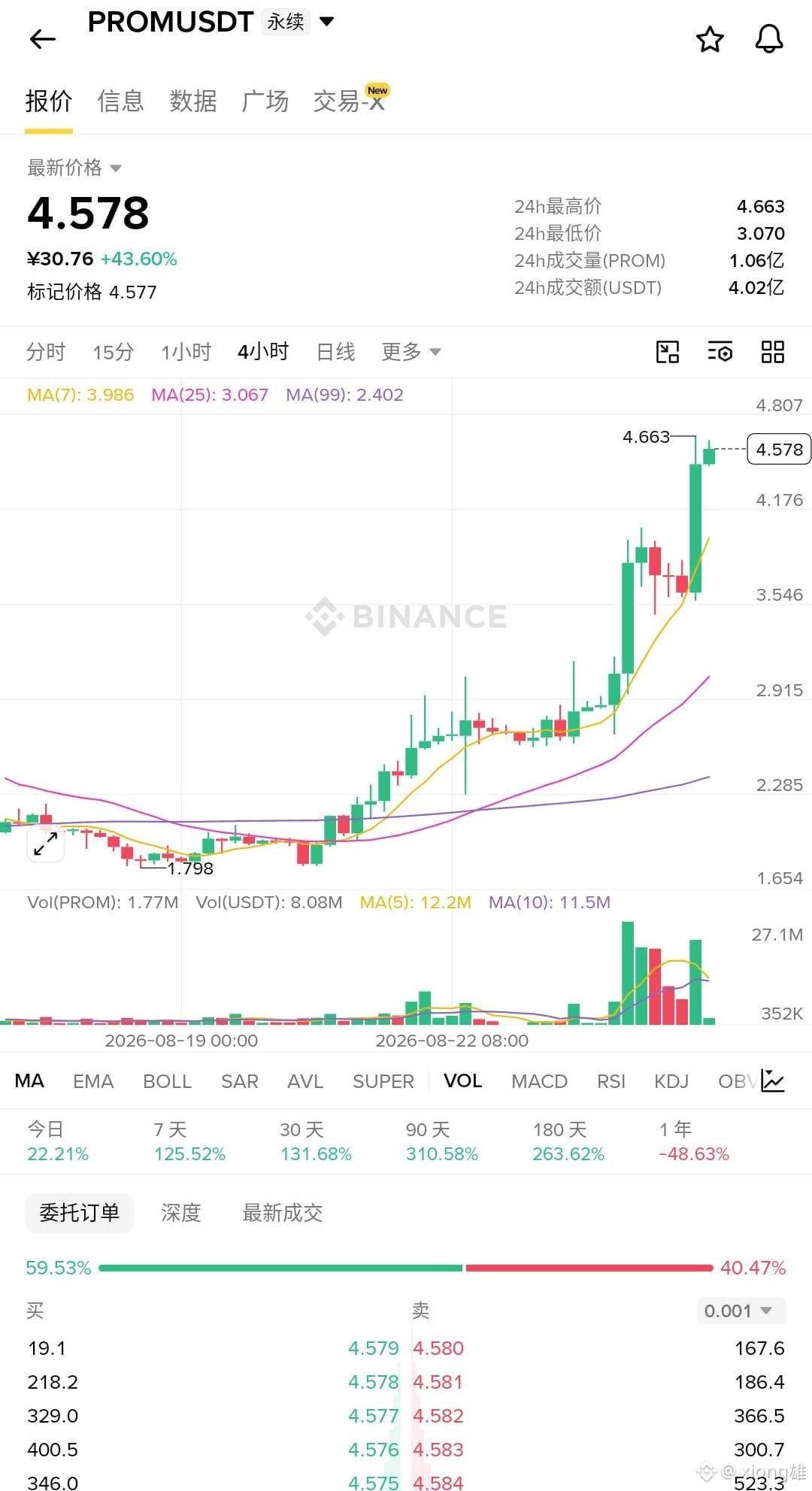Toggle the AVL indicator
The image size is (812, 1491).
(305, 1081)
